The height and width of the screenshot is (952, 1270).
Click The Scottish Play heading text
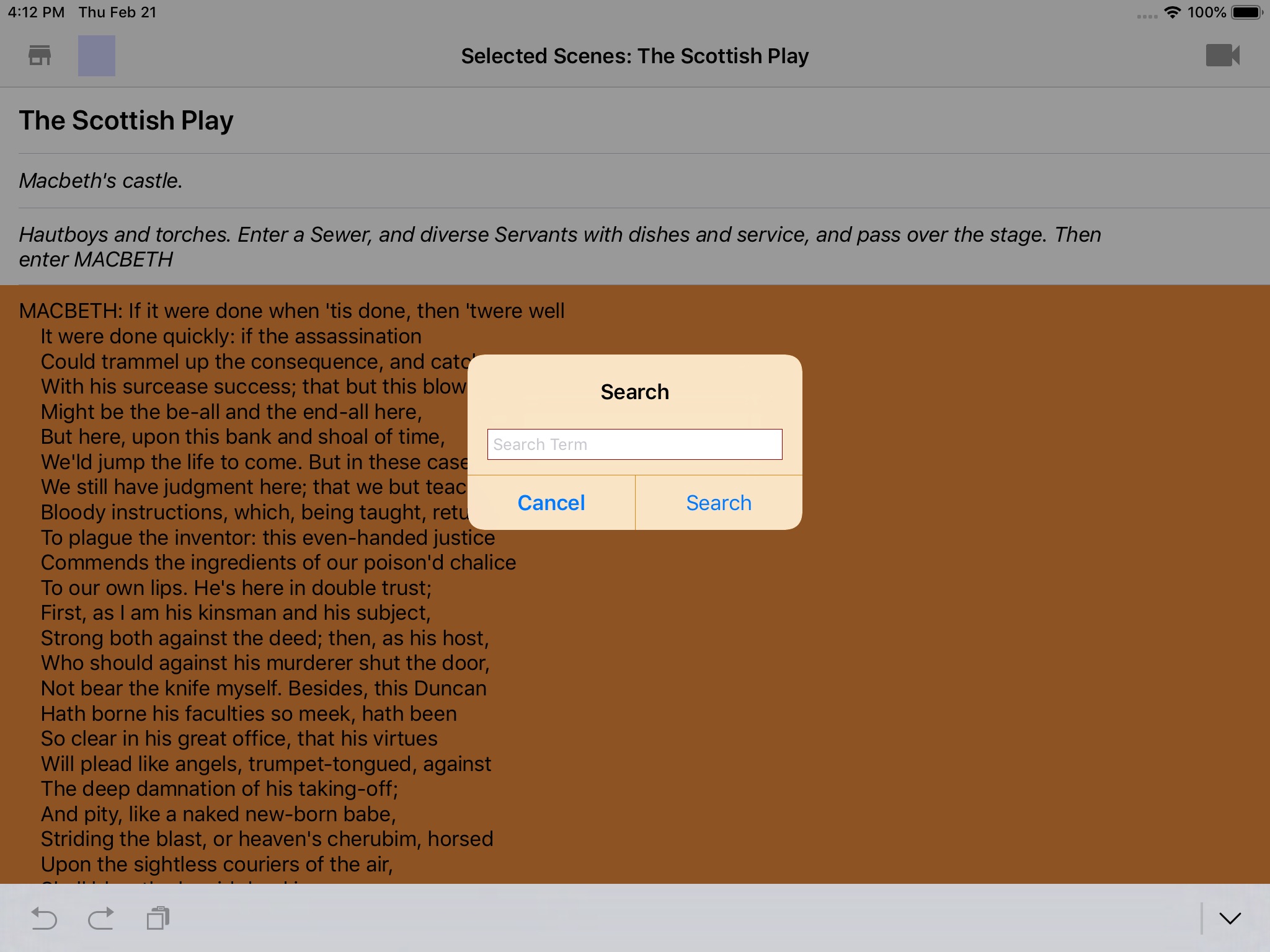click(127, 121)
